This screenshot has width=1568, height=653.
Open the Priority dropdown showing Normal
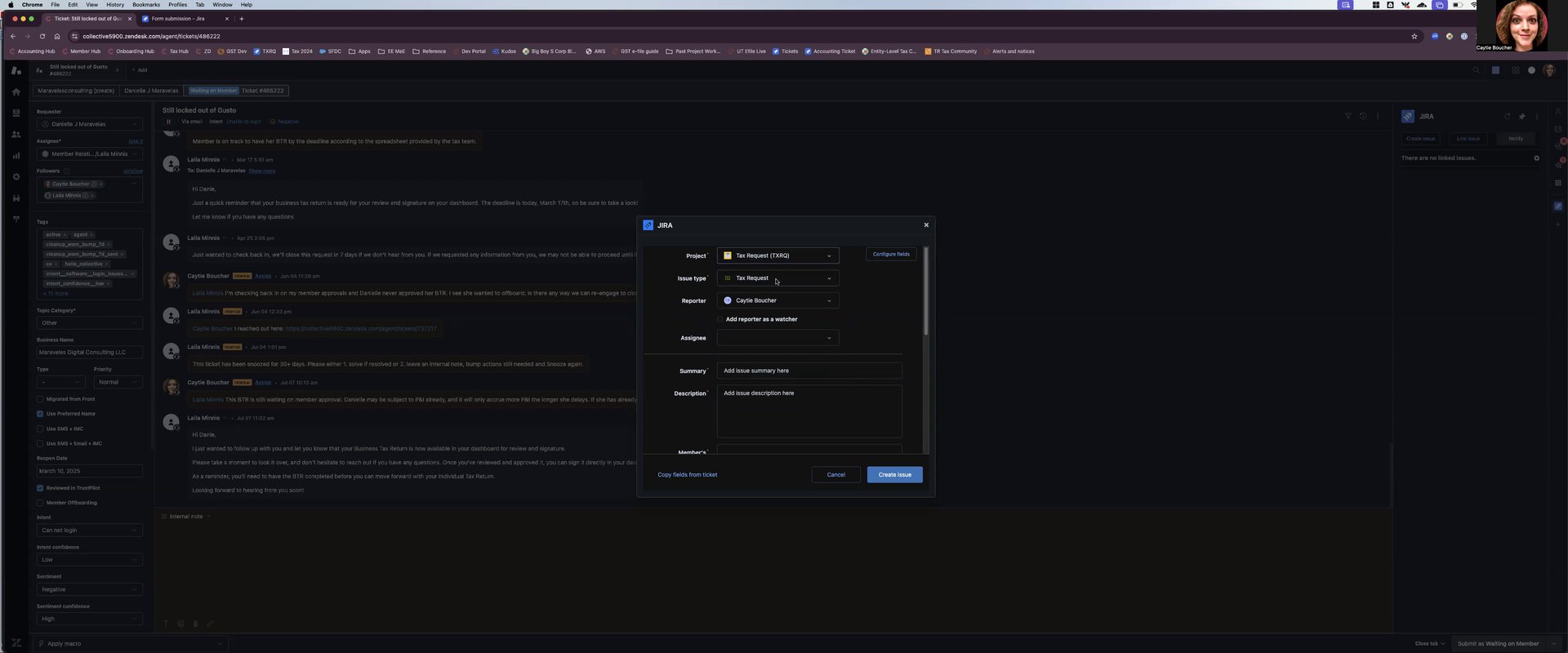[x=118, y=382]
